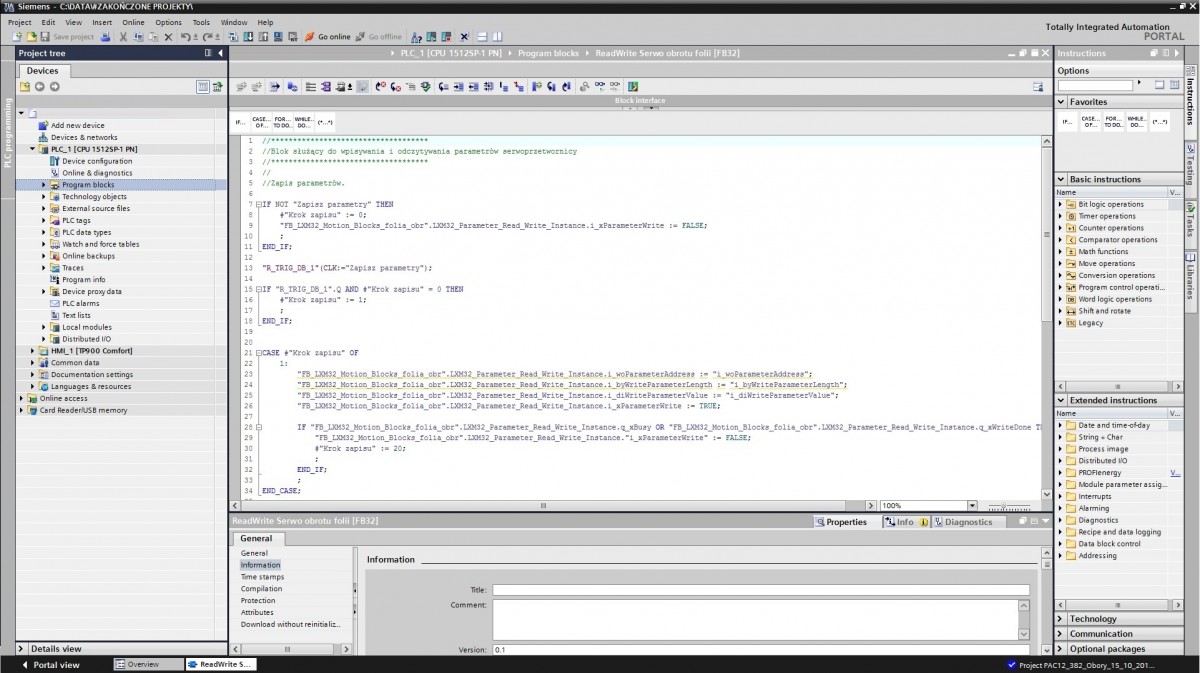1200x673 pixels.
Task: Expand Timer operations in Basic instructions
Action: 1061,216
